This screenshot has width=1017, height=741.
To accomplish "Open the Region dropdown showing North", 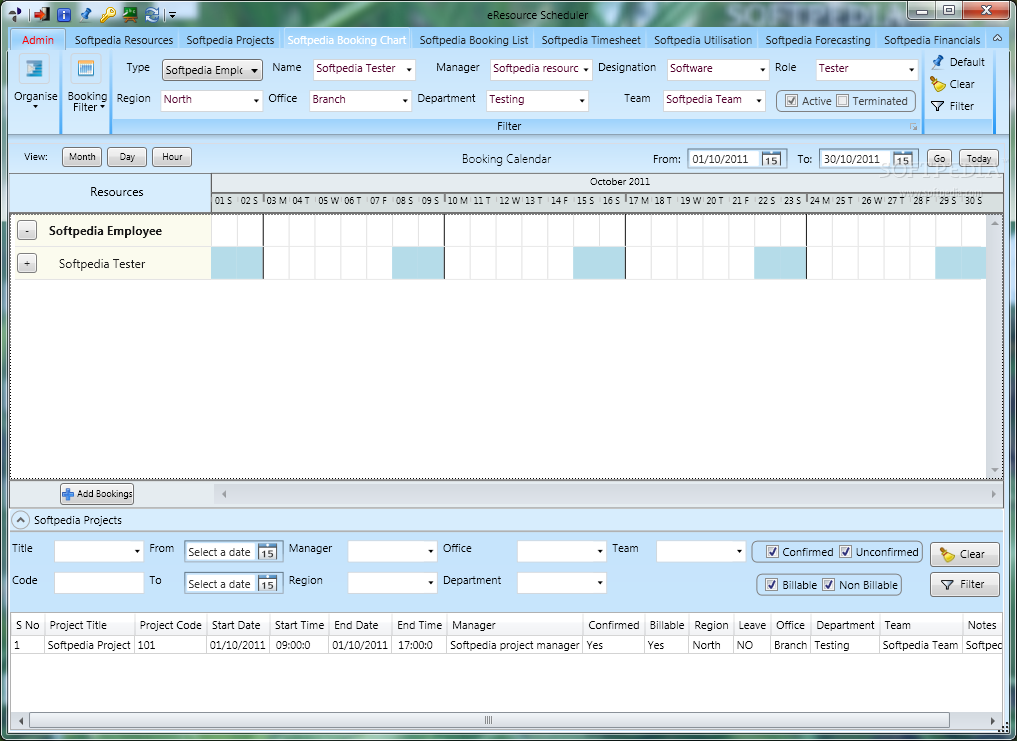I will pos(211,100).
